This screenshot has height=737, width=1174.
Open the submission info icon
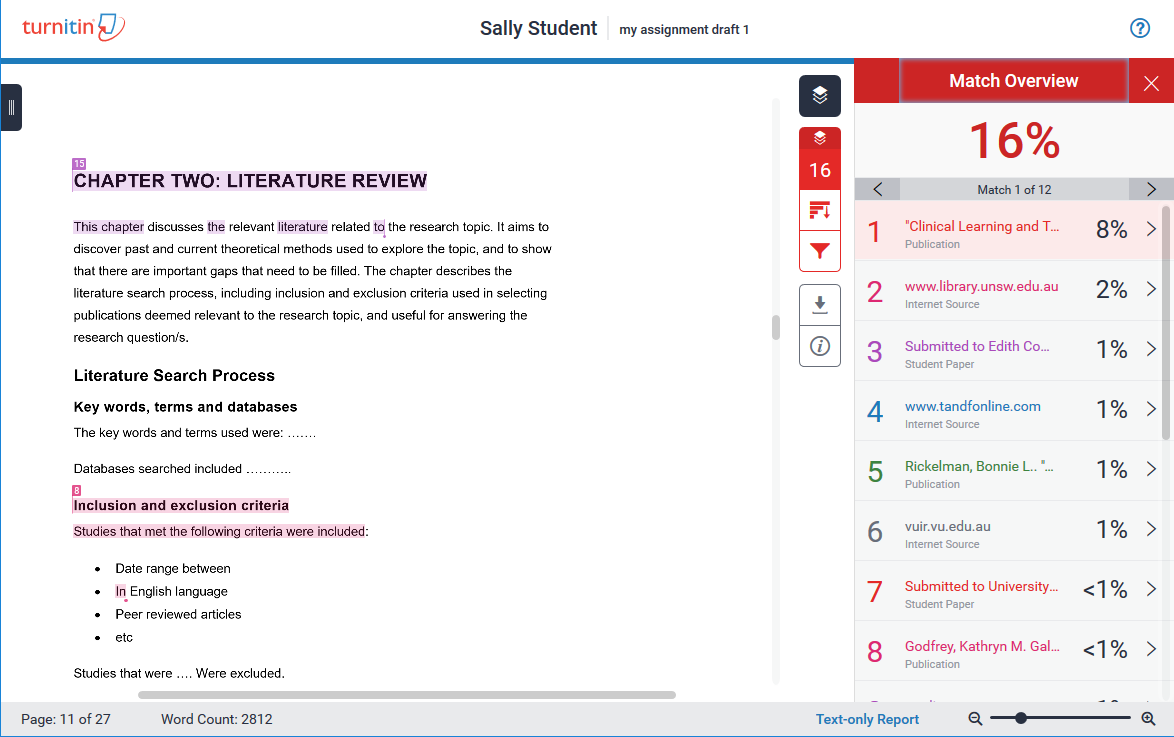pos(820,346)
